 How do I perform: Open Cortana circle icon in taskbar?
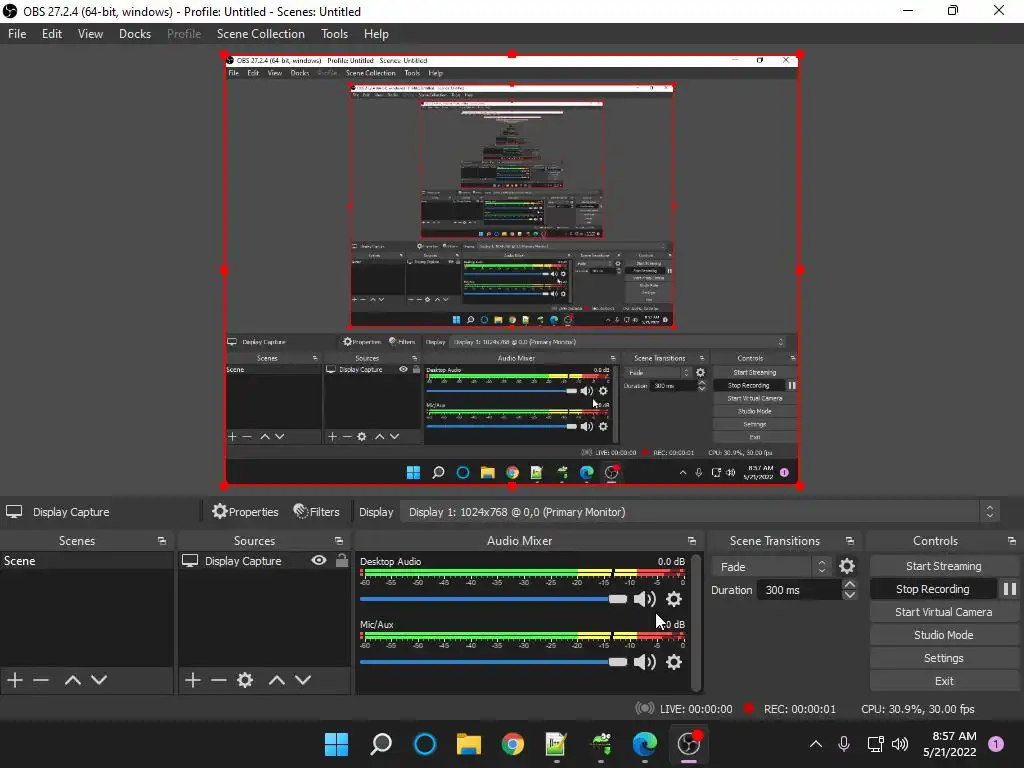pos(425,744)
